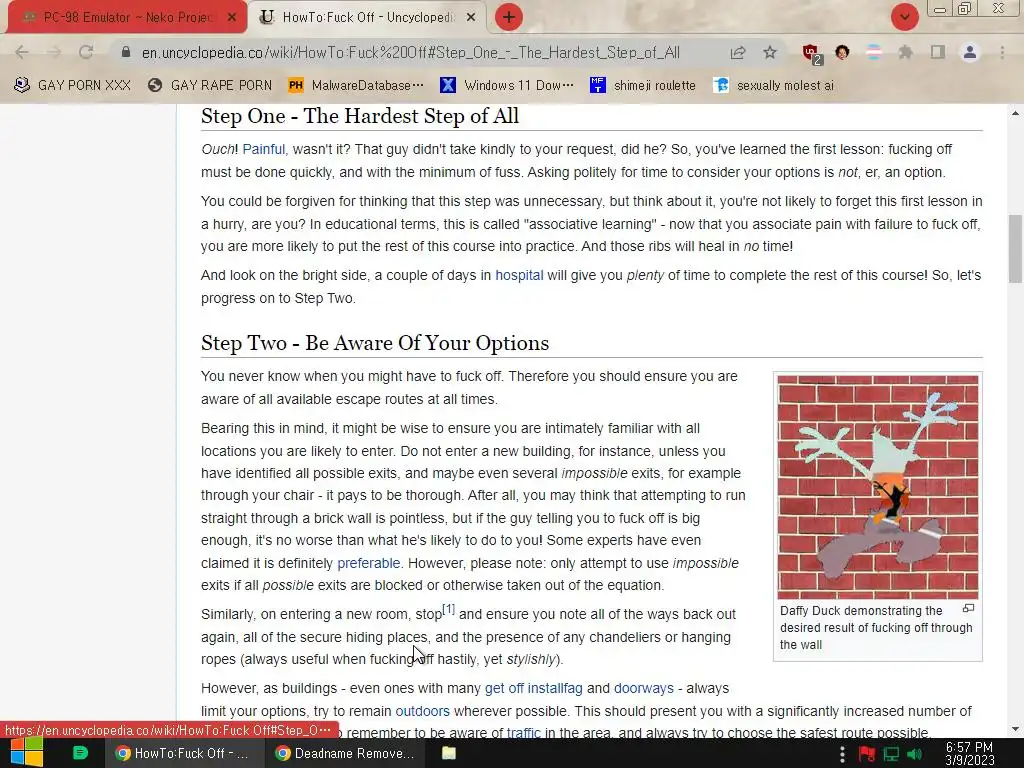Open the round avatar extension icon
Screen dimensions: 1024x768
pyautogui.click(x=842, y=52)
